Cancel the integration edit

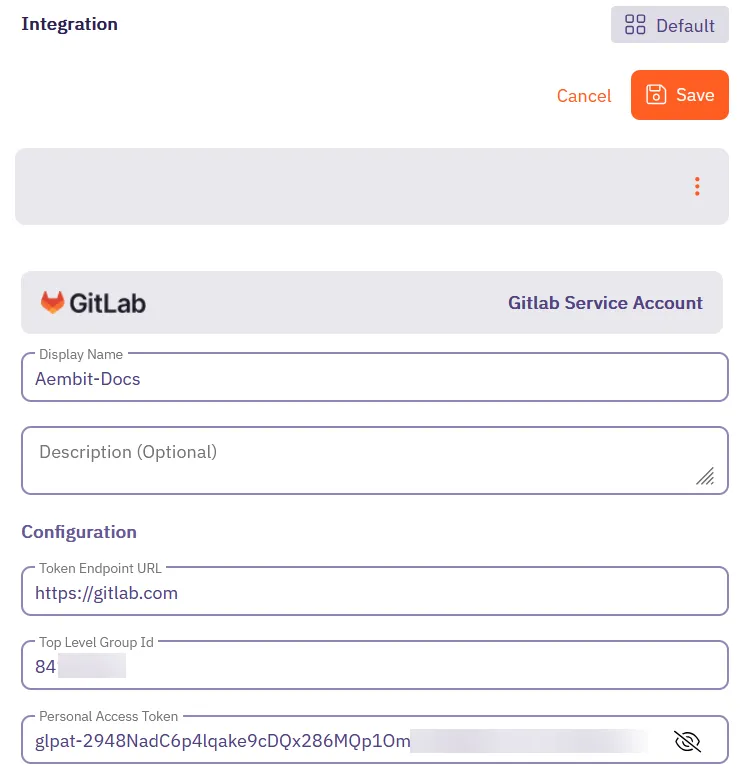coord(584,96)
